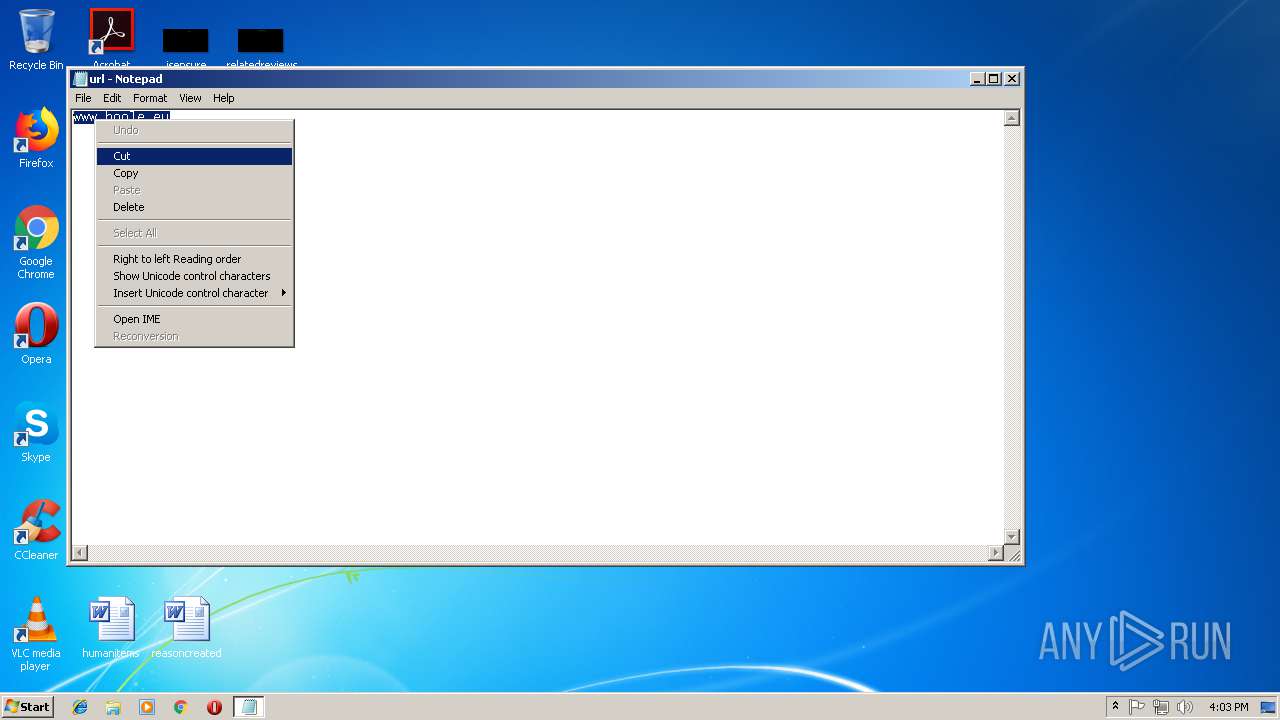
Task: Minimize the Notepad window
Action: click(976, 79)
